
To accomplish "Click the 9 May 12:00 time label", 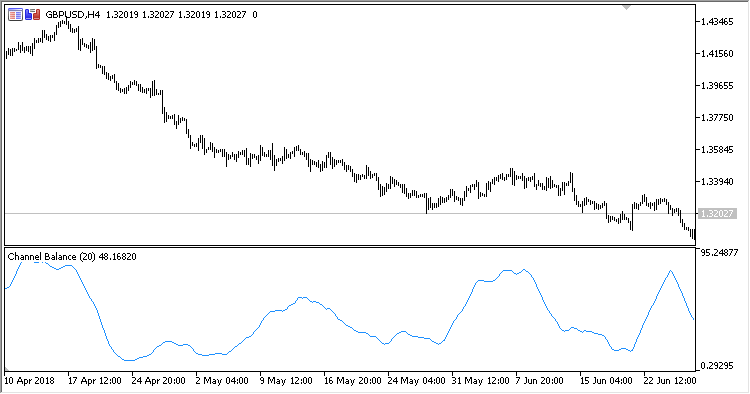I will [286, 381].
